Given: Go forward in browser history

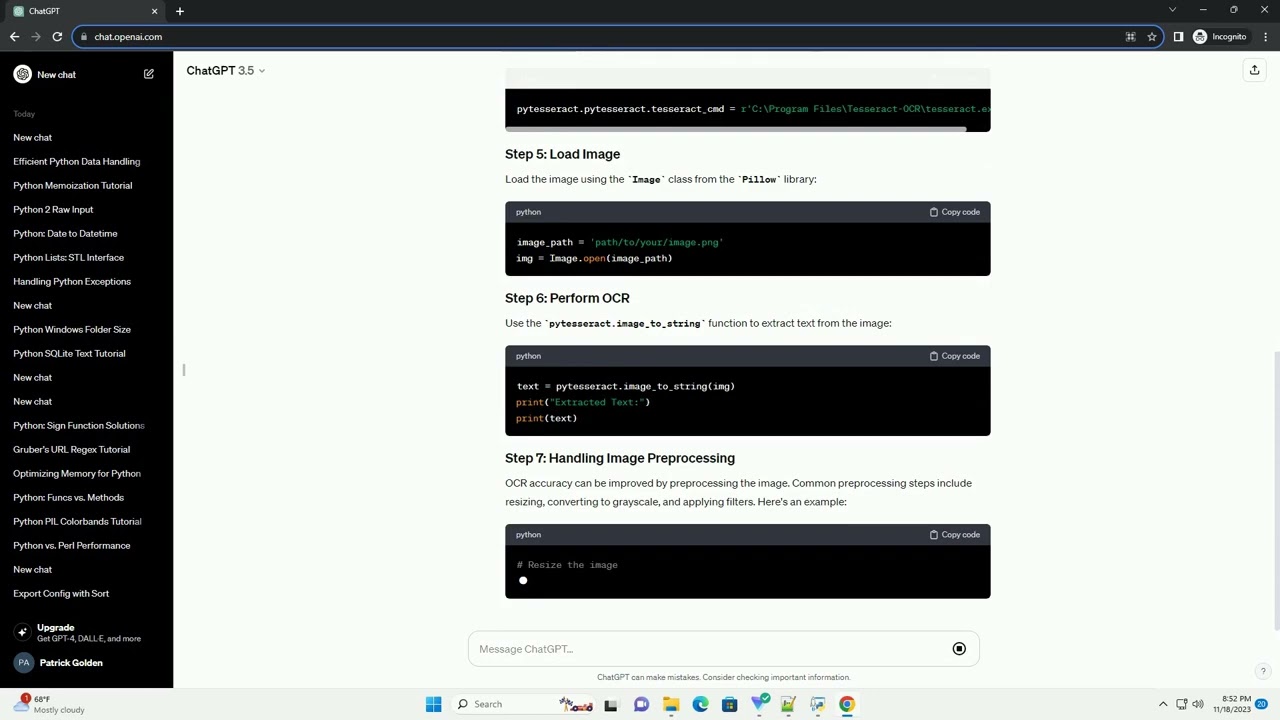Looking at the screenshot, I should tap(36, 37).
